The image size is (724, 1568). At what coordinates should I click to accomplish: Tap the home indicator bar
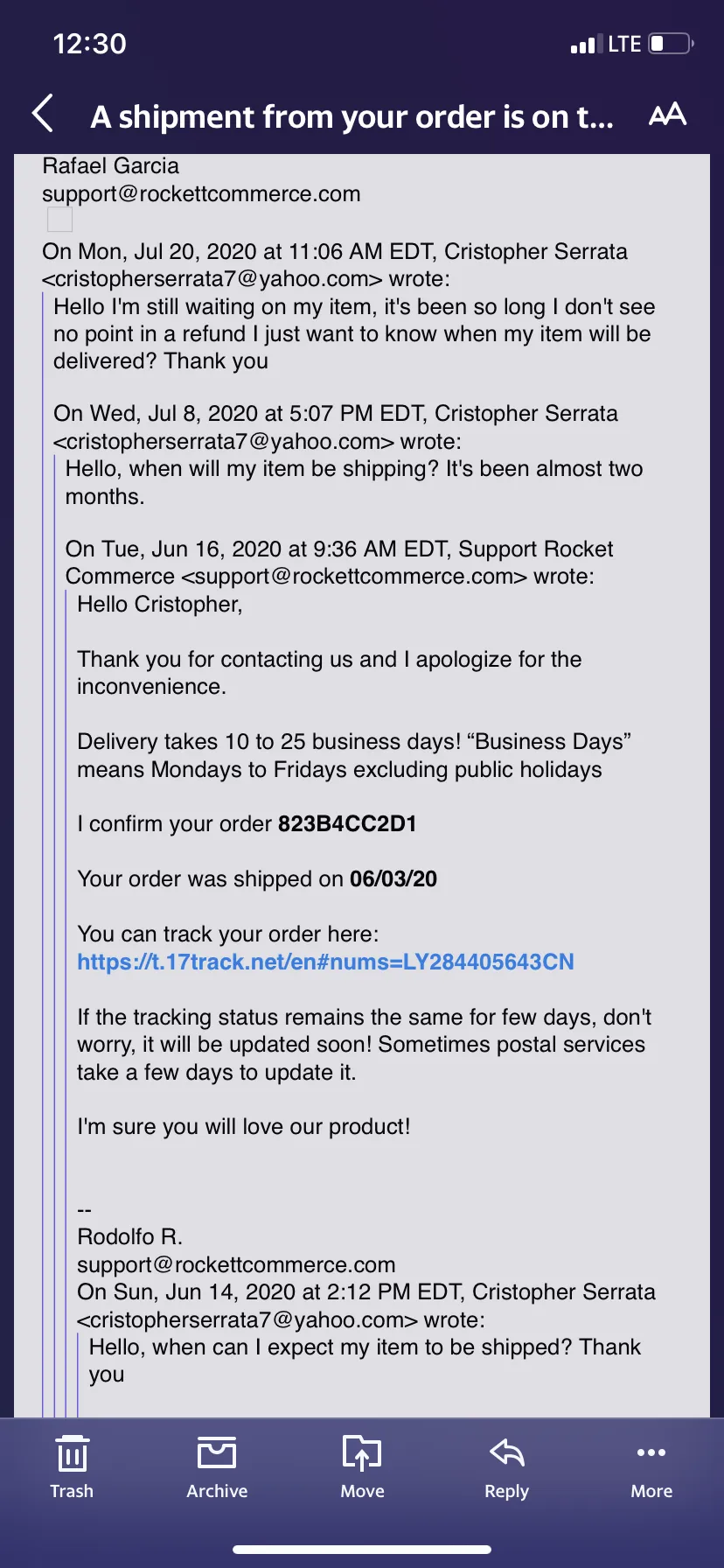362,1549
